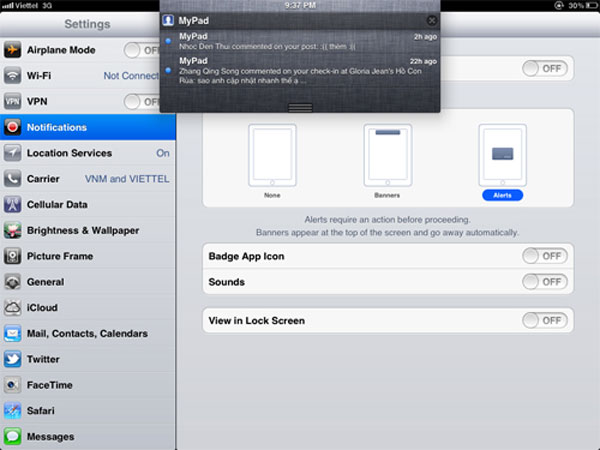Tap the General gear icon
Screen dimensions: 600x450
coord(12,282)
